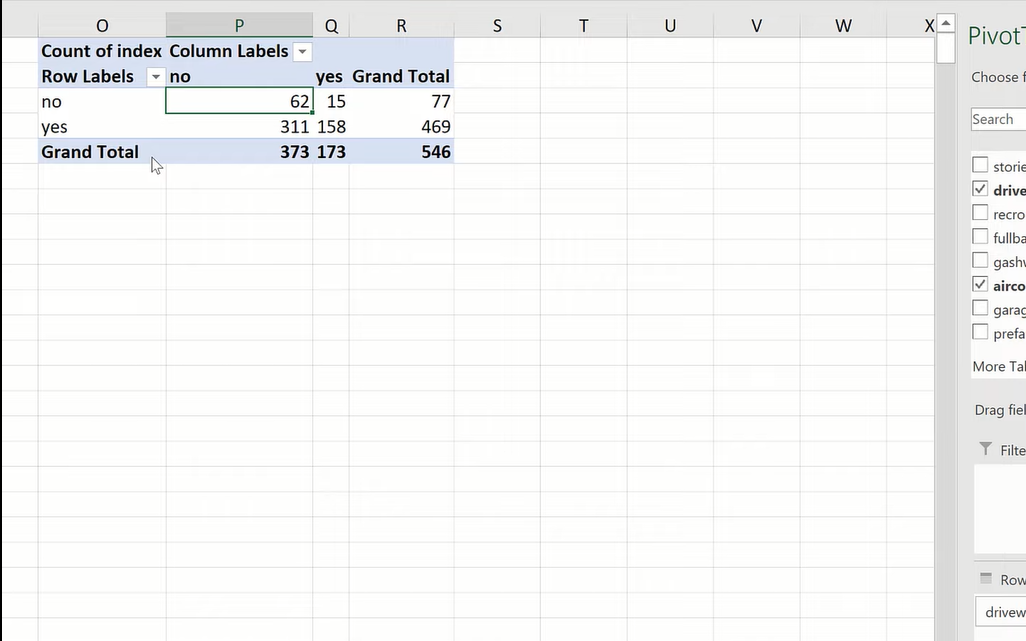The height and width of the screenshot is (641, 1026).
Task: Select column W header
Action: click(x=843, y=26)
